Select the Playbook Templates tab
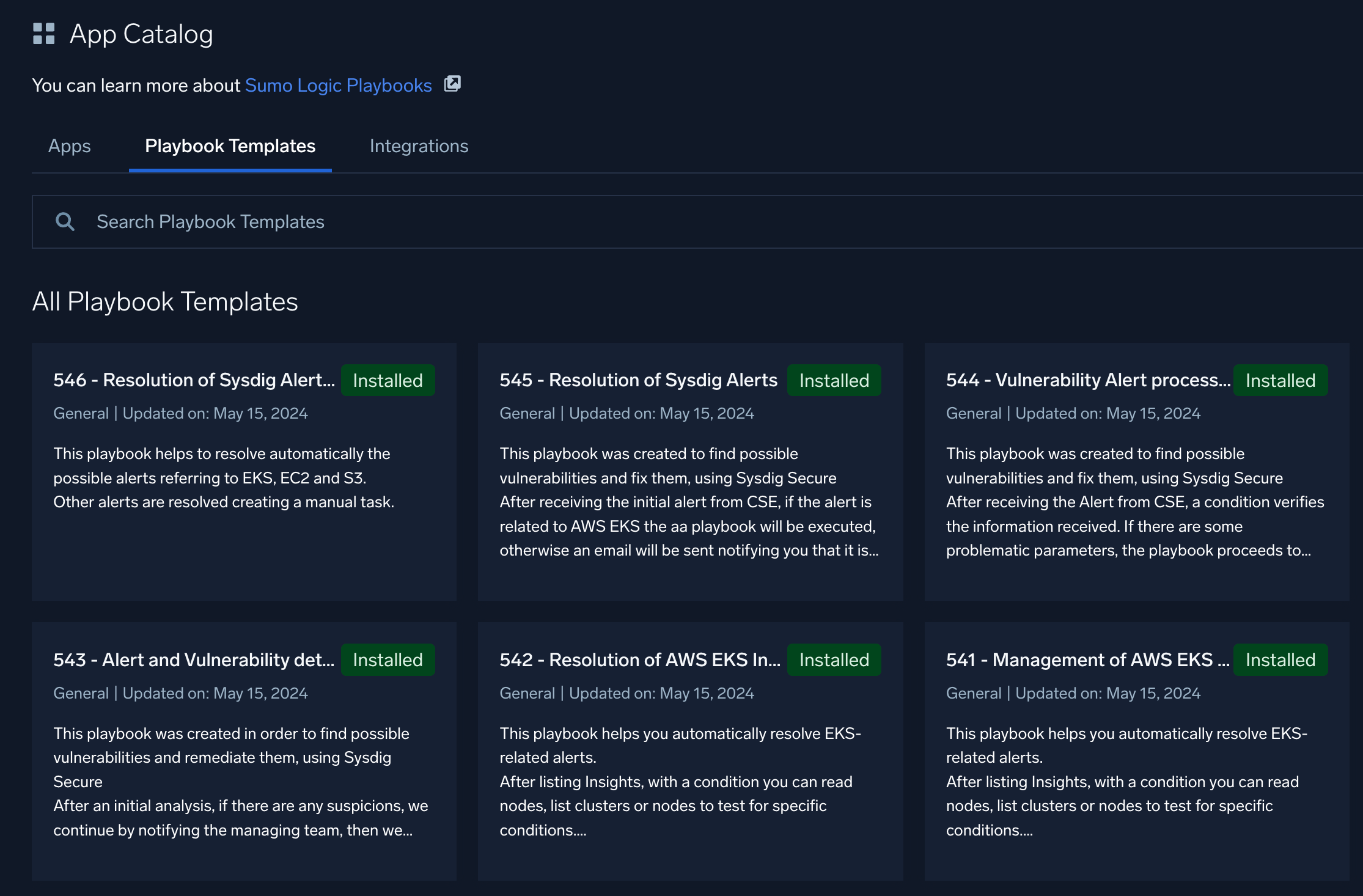 [x=230, y=146]
